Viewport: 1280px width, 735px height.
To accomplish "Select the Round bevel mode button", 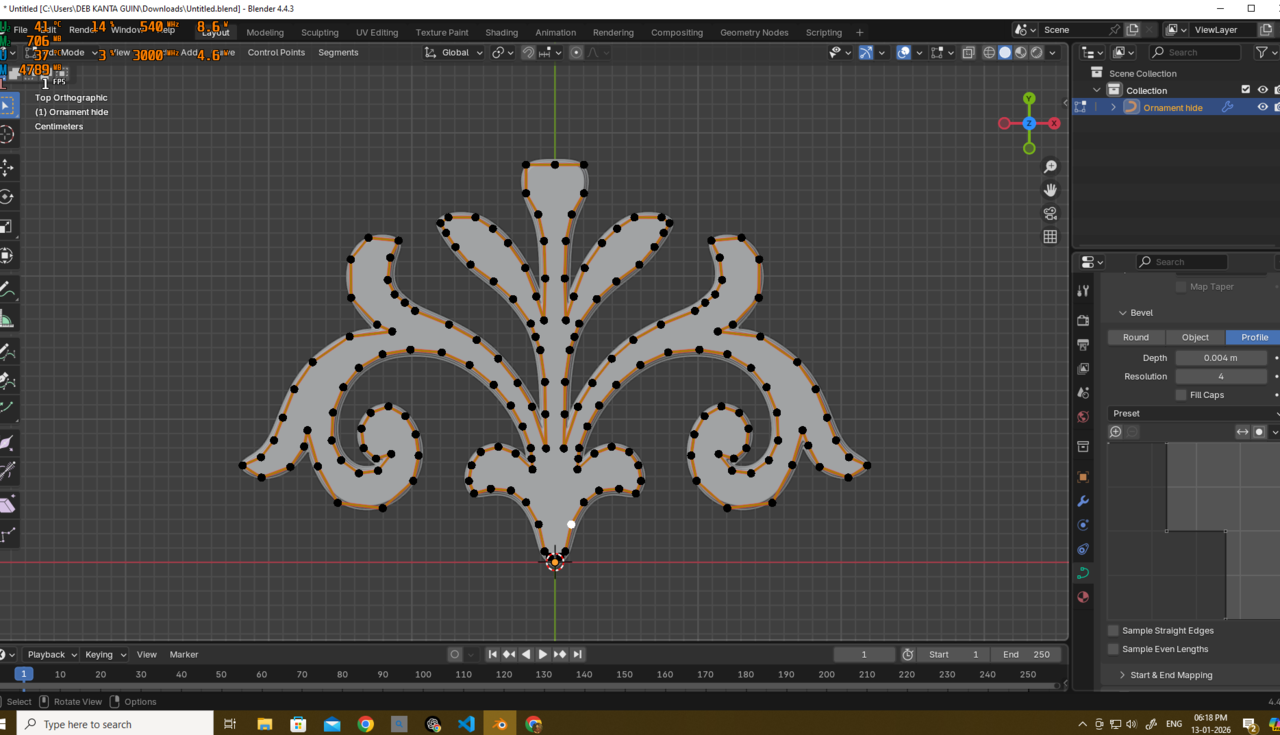I will tap(1136, 337).
